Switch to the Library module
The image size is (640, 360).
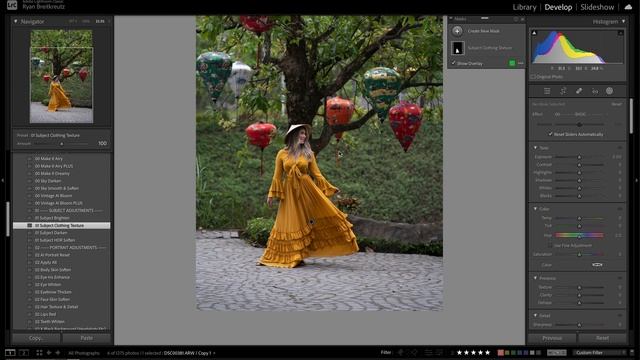pyautogui.click(x=524, y=7)
